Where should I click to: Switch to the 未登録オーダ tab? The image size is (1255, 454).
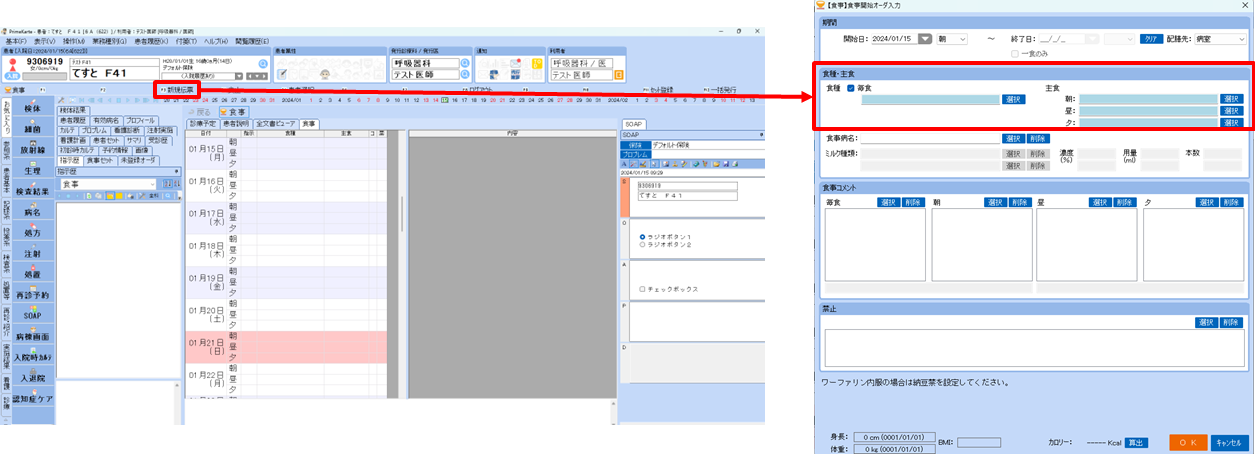coord(137,159)
